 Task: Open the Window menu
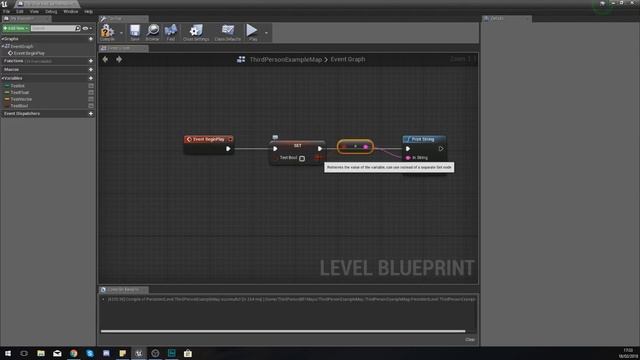(x=70, y=12)
